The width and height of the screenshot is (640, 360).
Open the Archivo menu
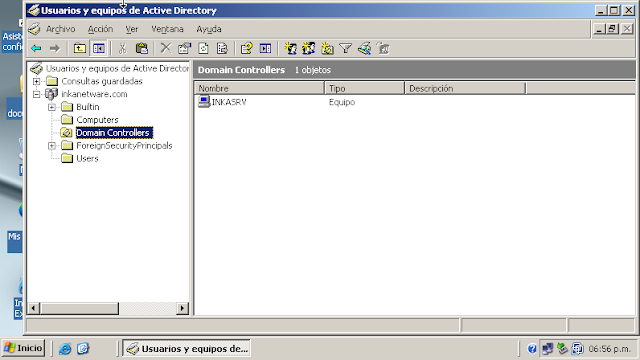[x=60, y=29]
